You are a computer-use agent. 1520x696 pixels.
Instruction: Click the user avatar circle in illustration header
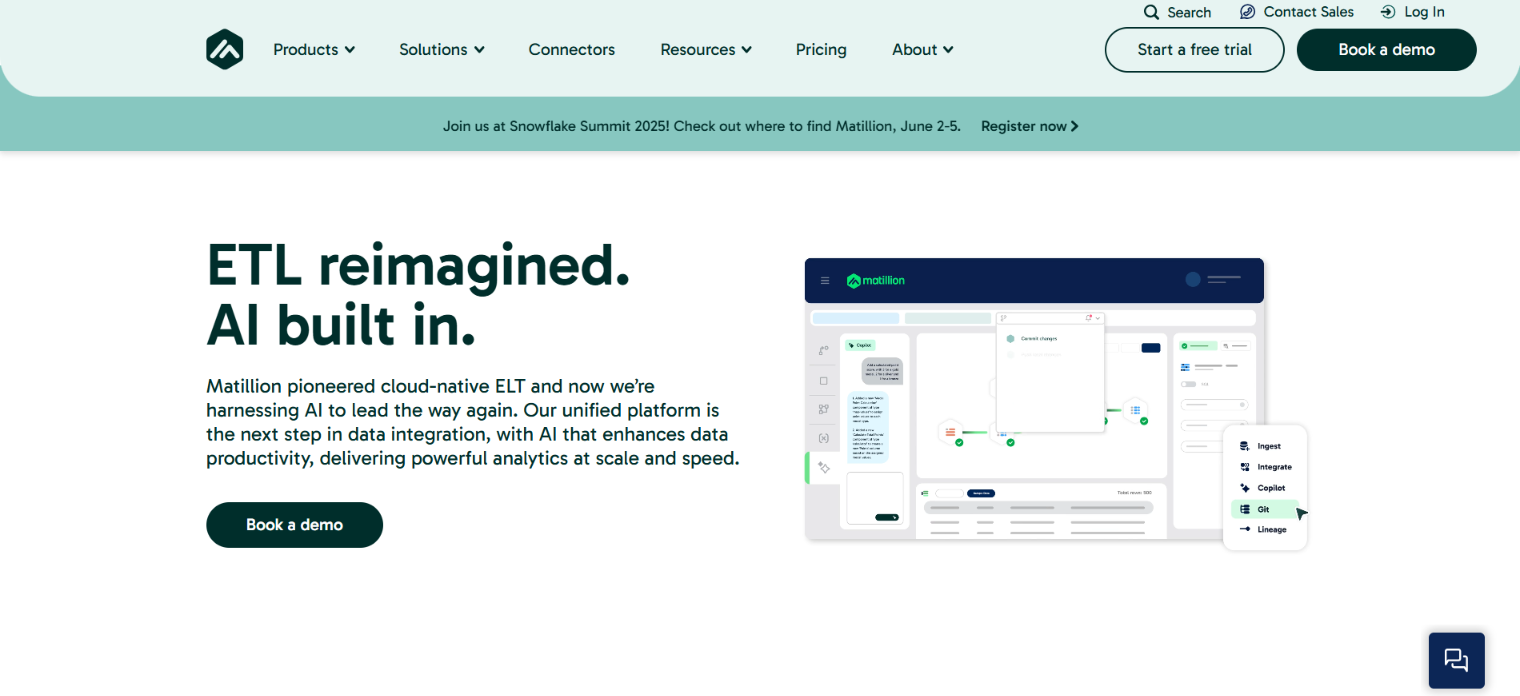[1193, 279]
